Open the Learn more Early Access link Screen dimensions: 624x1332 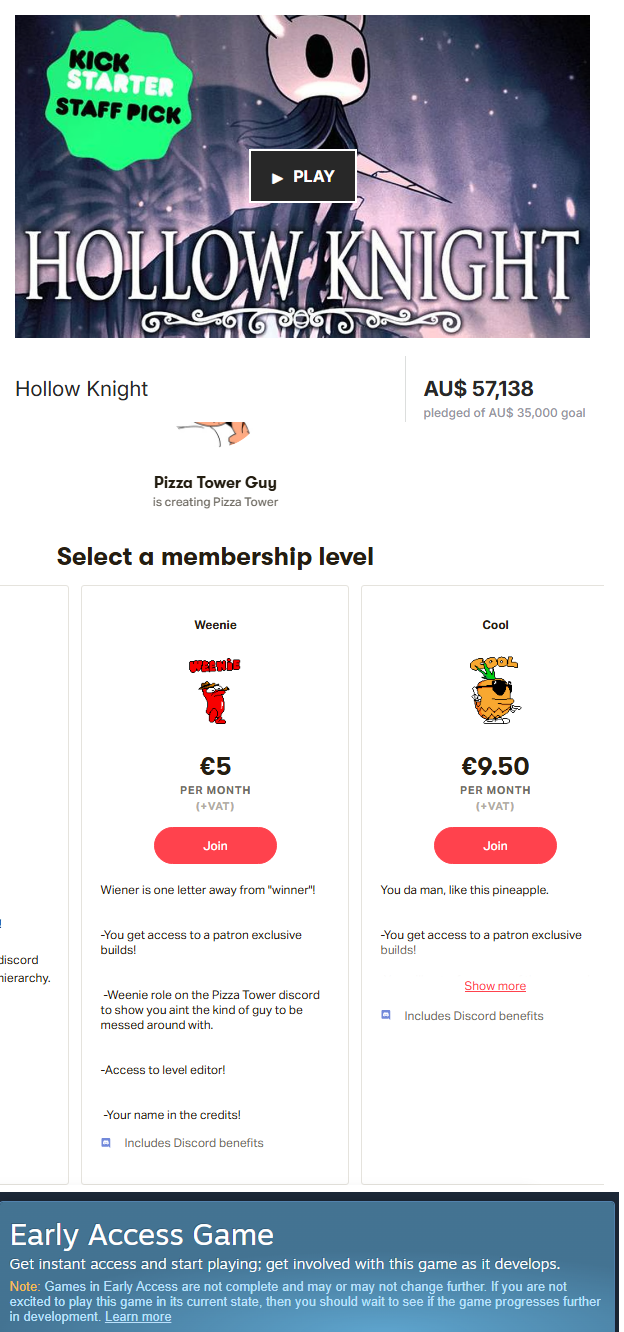coord(138,1317)
